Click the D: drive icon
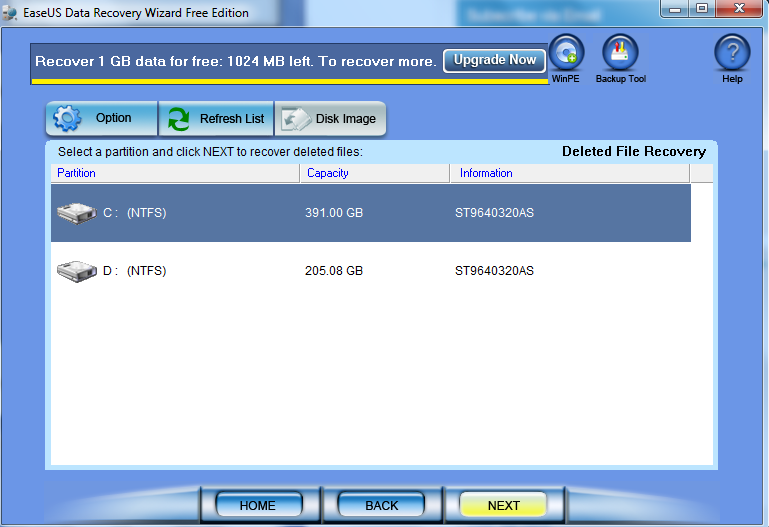This screenshot has height=527, width=769. [x=77, y=271]
